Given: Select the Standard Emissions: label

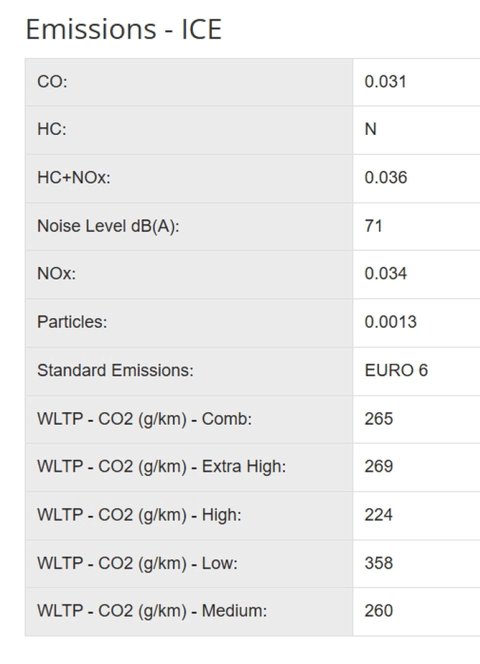Looking at the screenshot, I should 115,371.
